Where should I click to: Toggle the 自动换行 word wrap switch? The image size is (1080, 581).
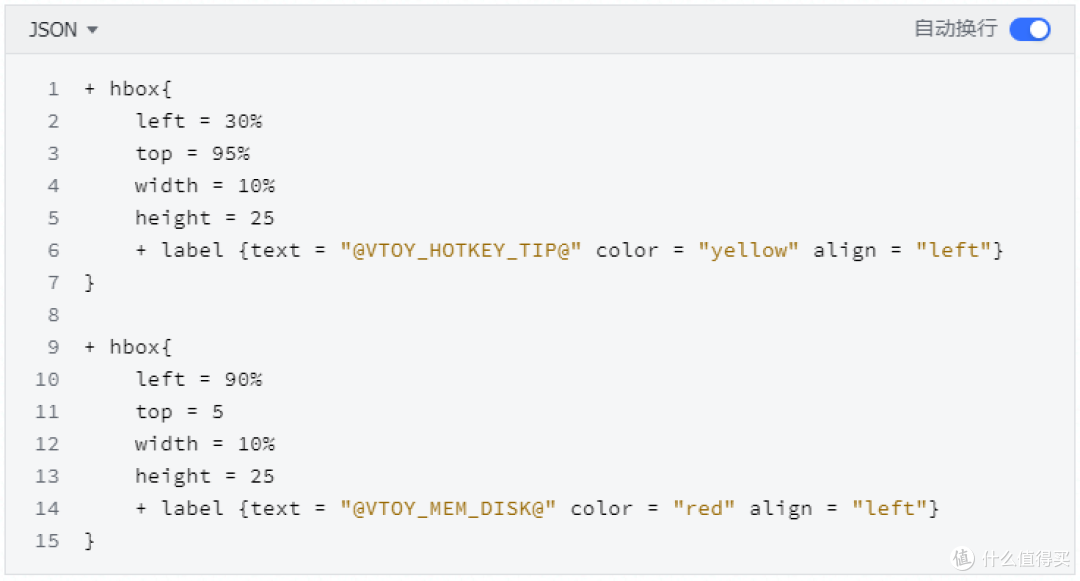point(1029,29)
